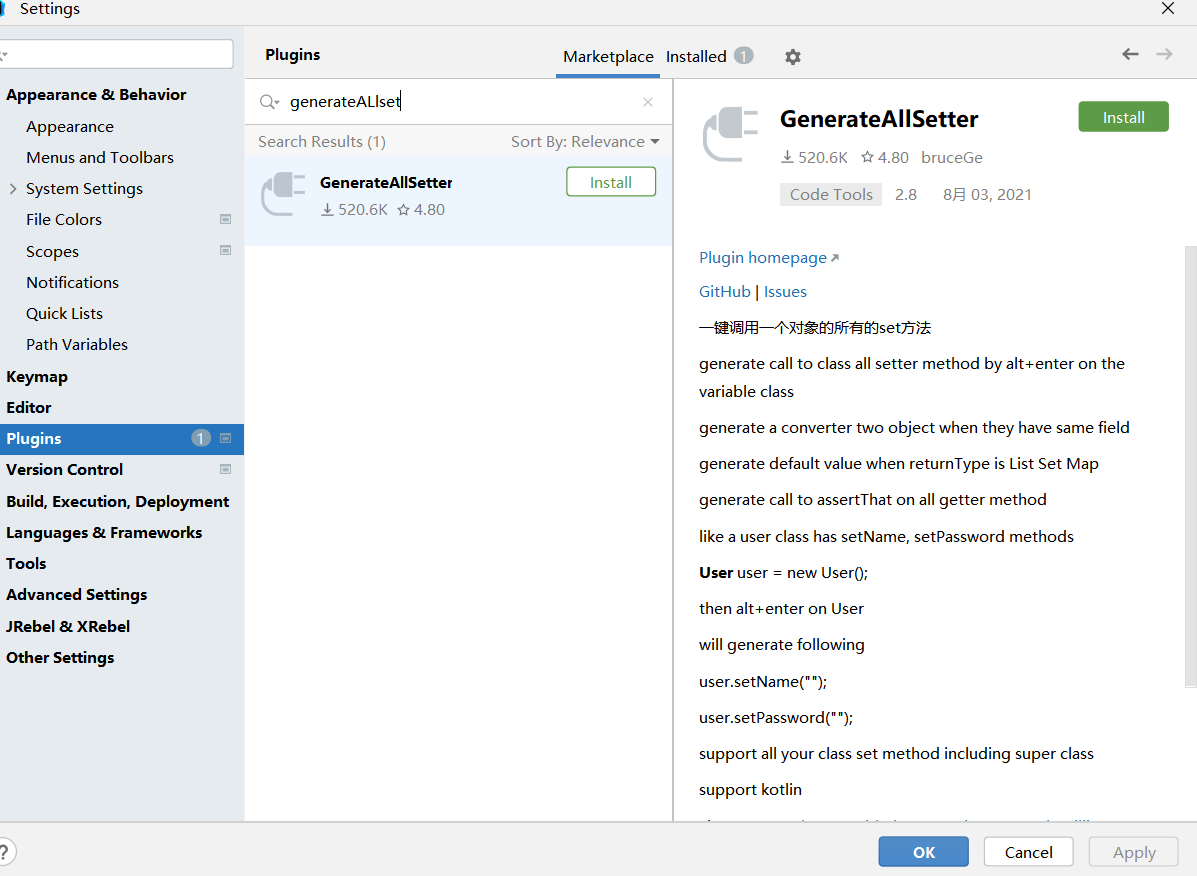The width and height of the screenshot is (1197, 876).
Task: Focus the settings sidebar search field
Action: pos(116,54)
